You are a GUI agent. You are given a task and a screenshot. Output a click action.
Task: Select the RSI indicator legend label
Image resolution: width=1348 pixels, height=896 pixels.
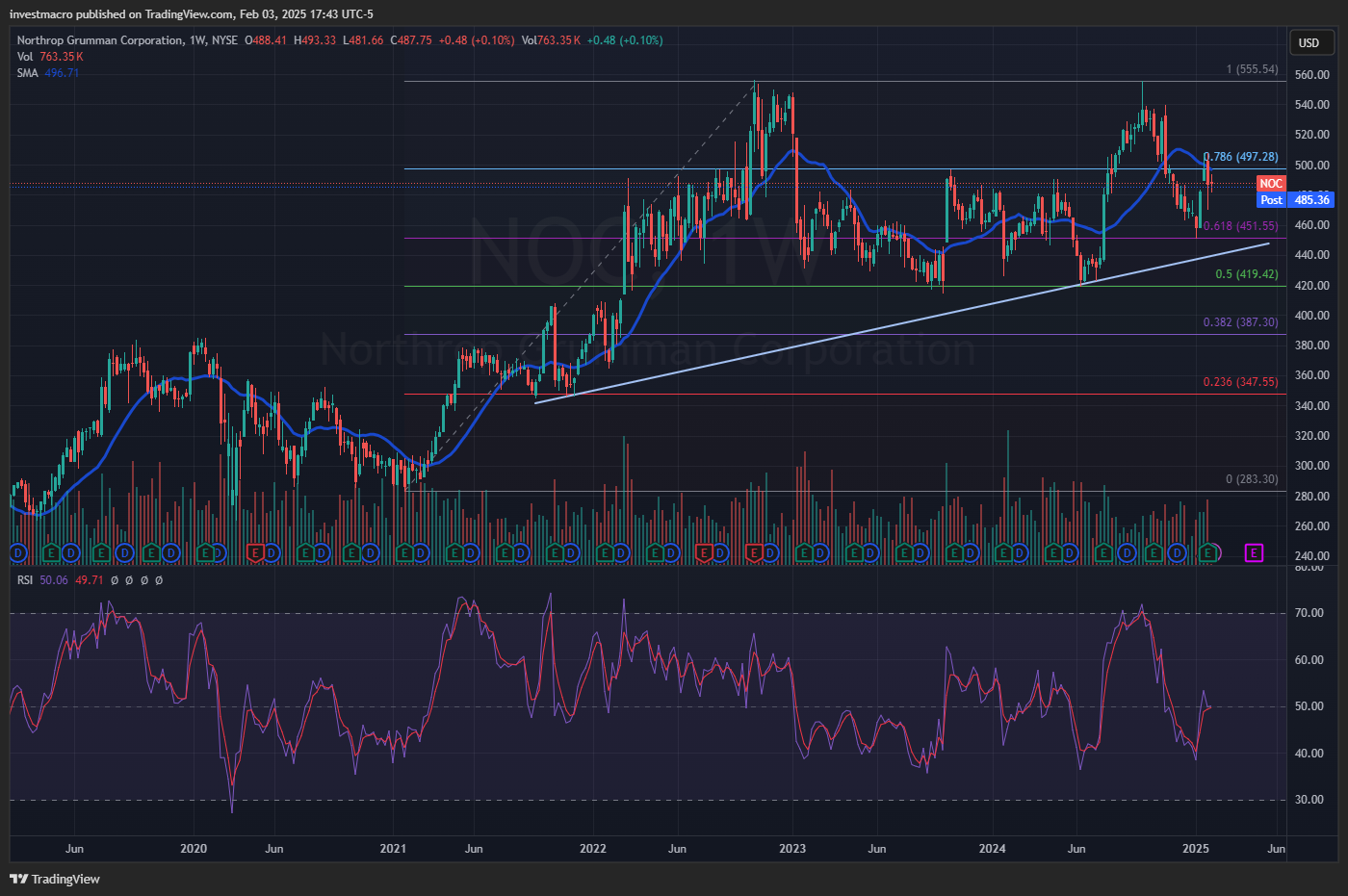click(25, 580)
